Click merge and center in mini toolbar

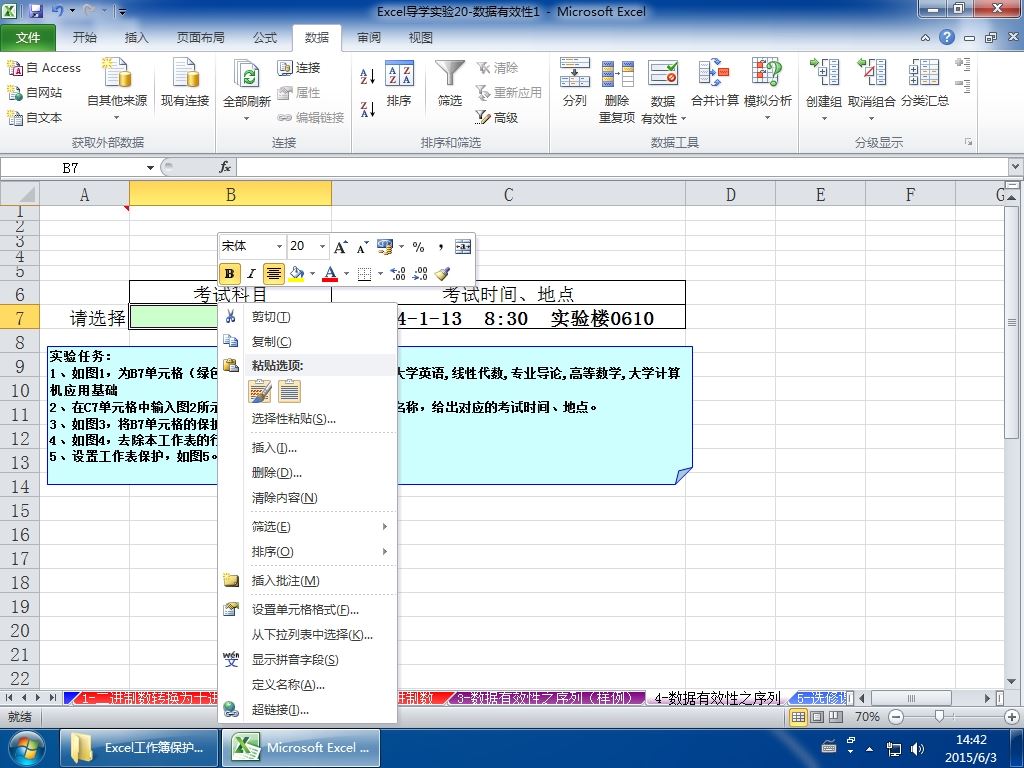point(462,247)
